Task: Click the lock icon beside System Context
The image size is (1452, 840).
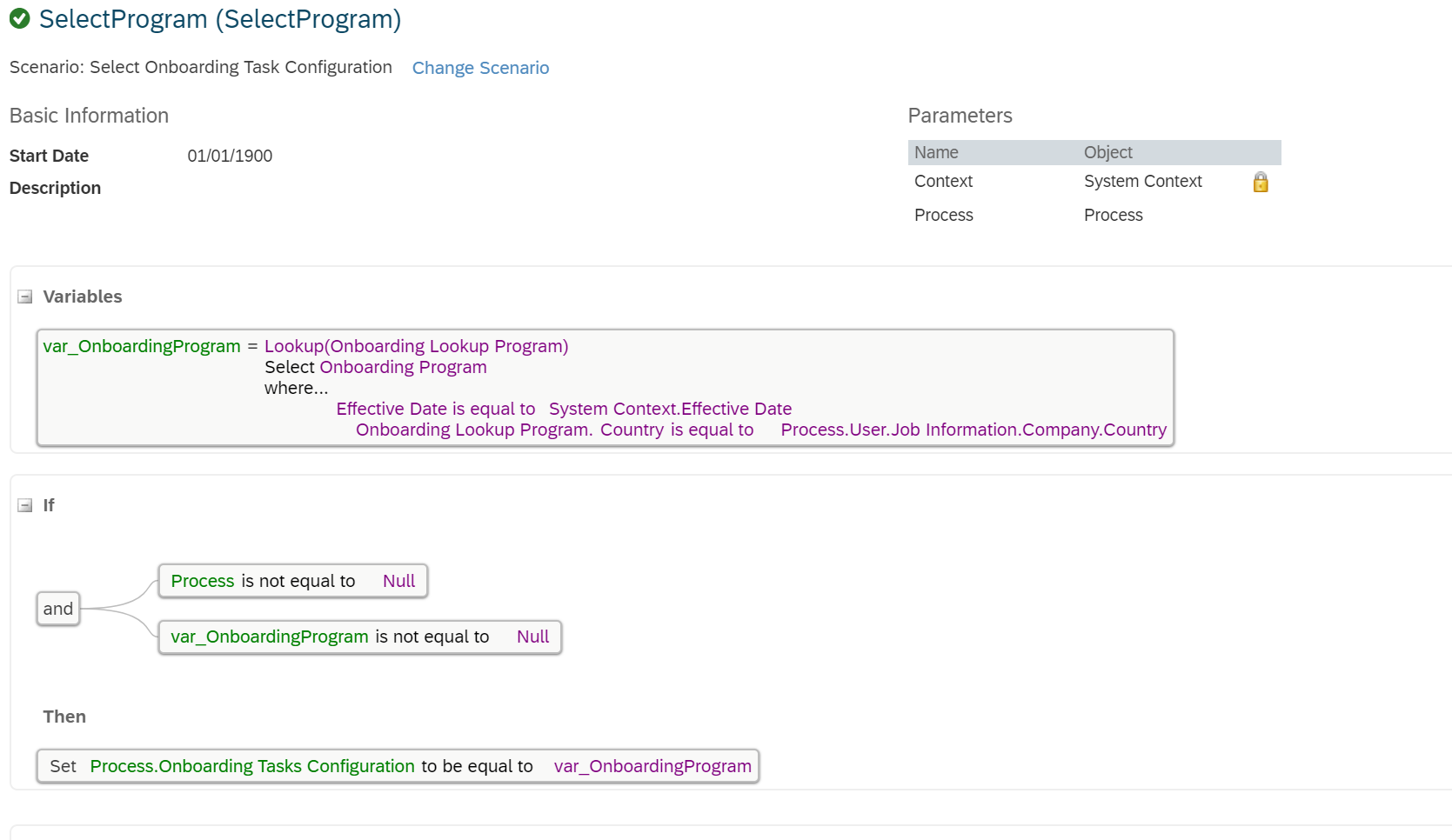Action: tap(1260, 182)
